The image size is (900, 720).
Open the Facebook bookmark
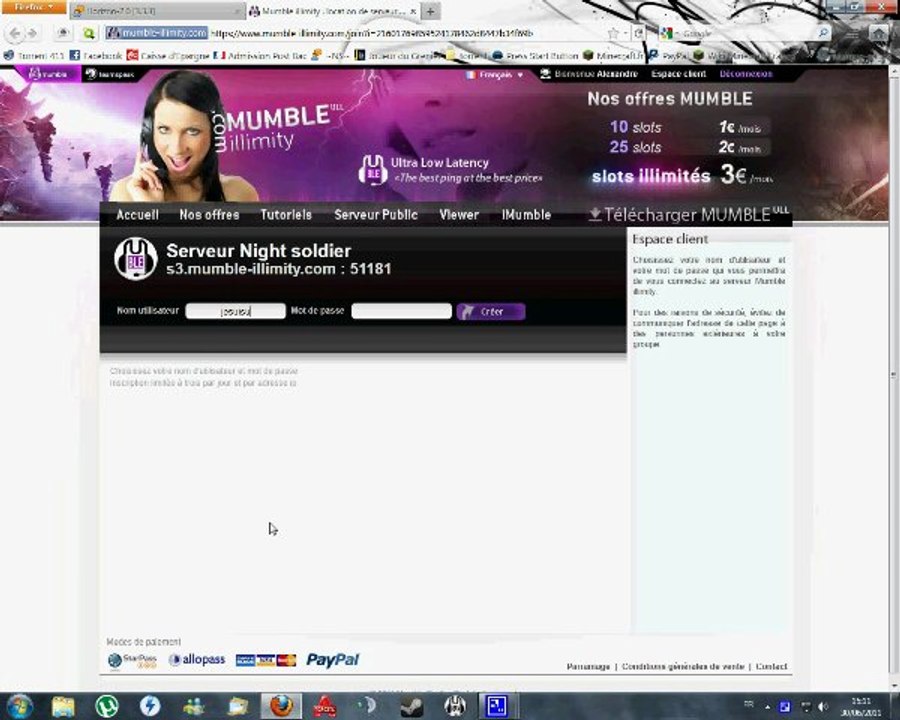96,56
